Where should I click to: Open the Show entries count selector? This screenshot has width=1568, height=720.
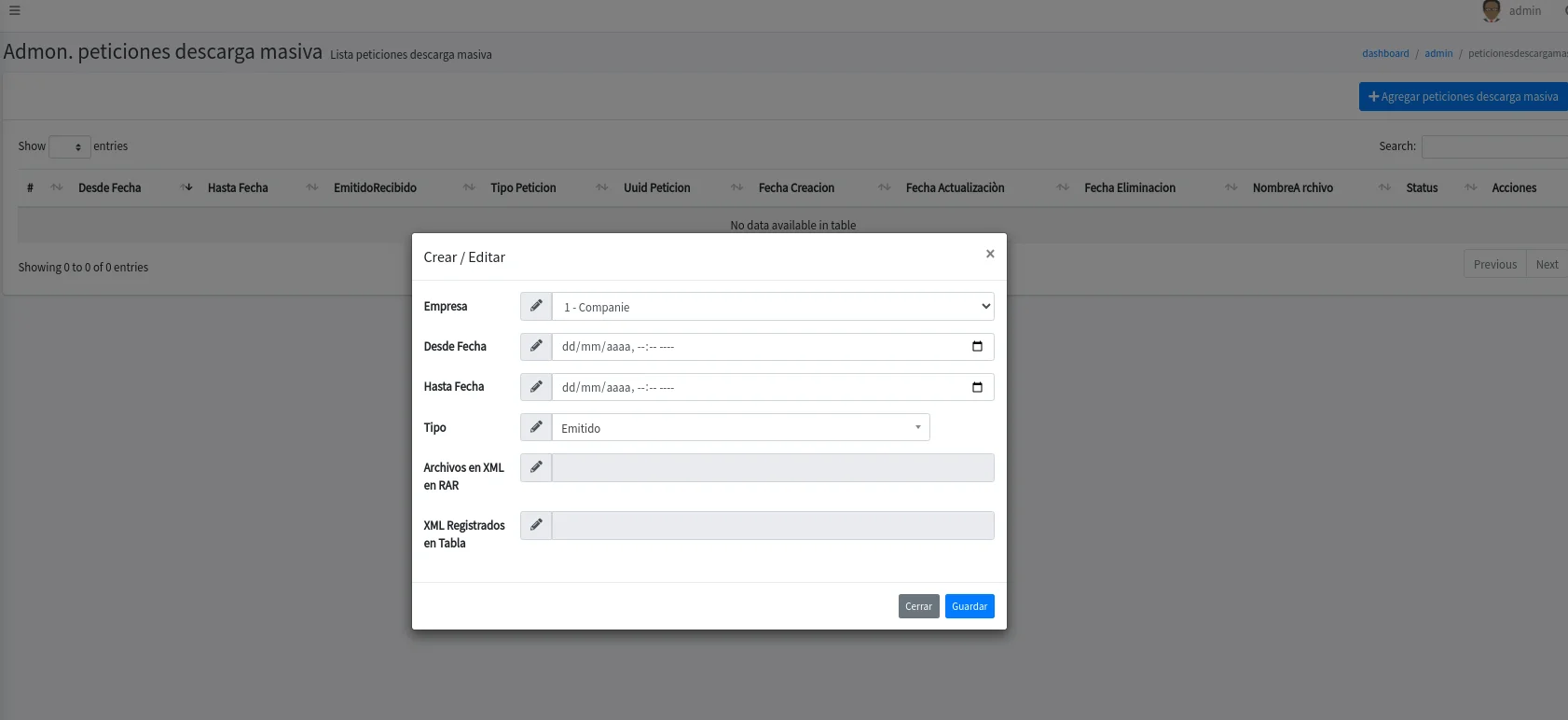(x=70, y=147)
